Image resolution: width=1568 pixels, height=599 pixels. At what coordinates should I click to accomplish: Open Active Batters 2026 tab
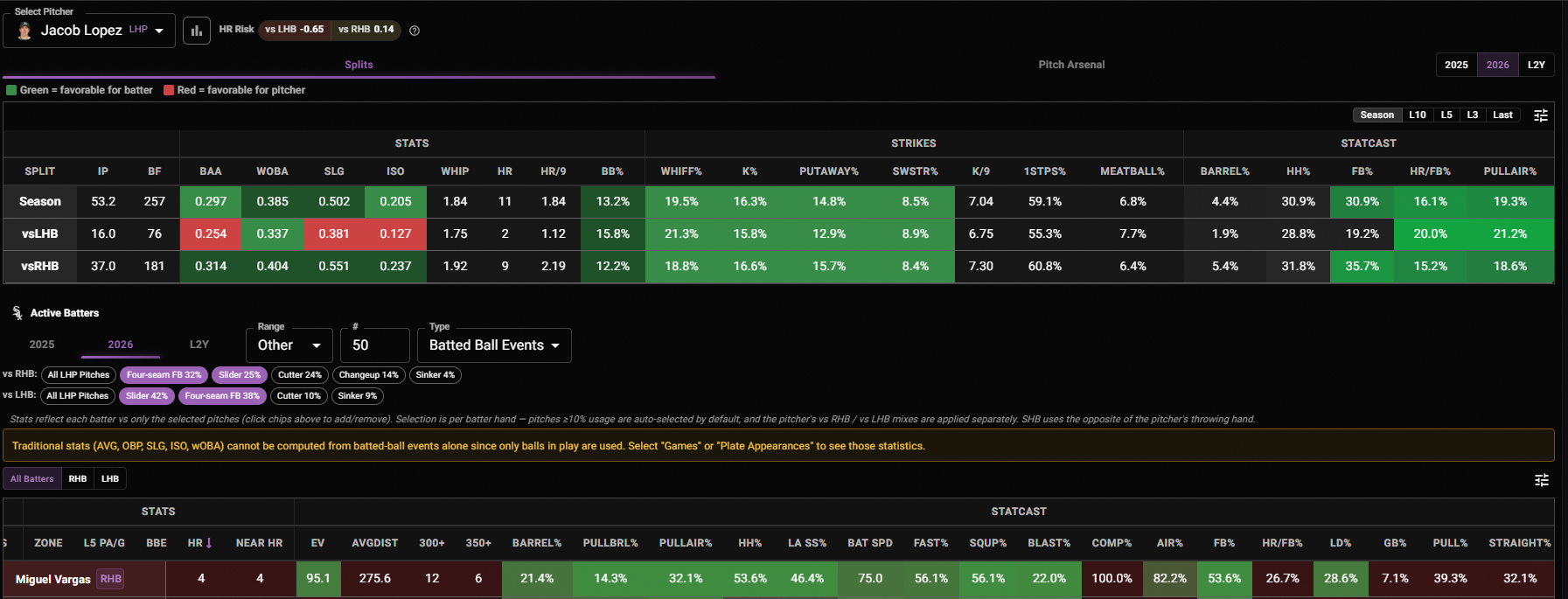coord(121,345)
